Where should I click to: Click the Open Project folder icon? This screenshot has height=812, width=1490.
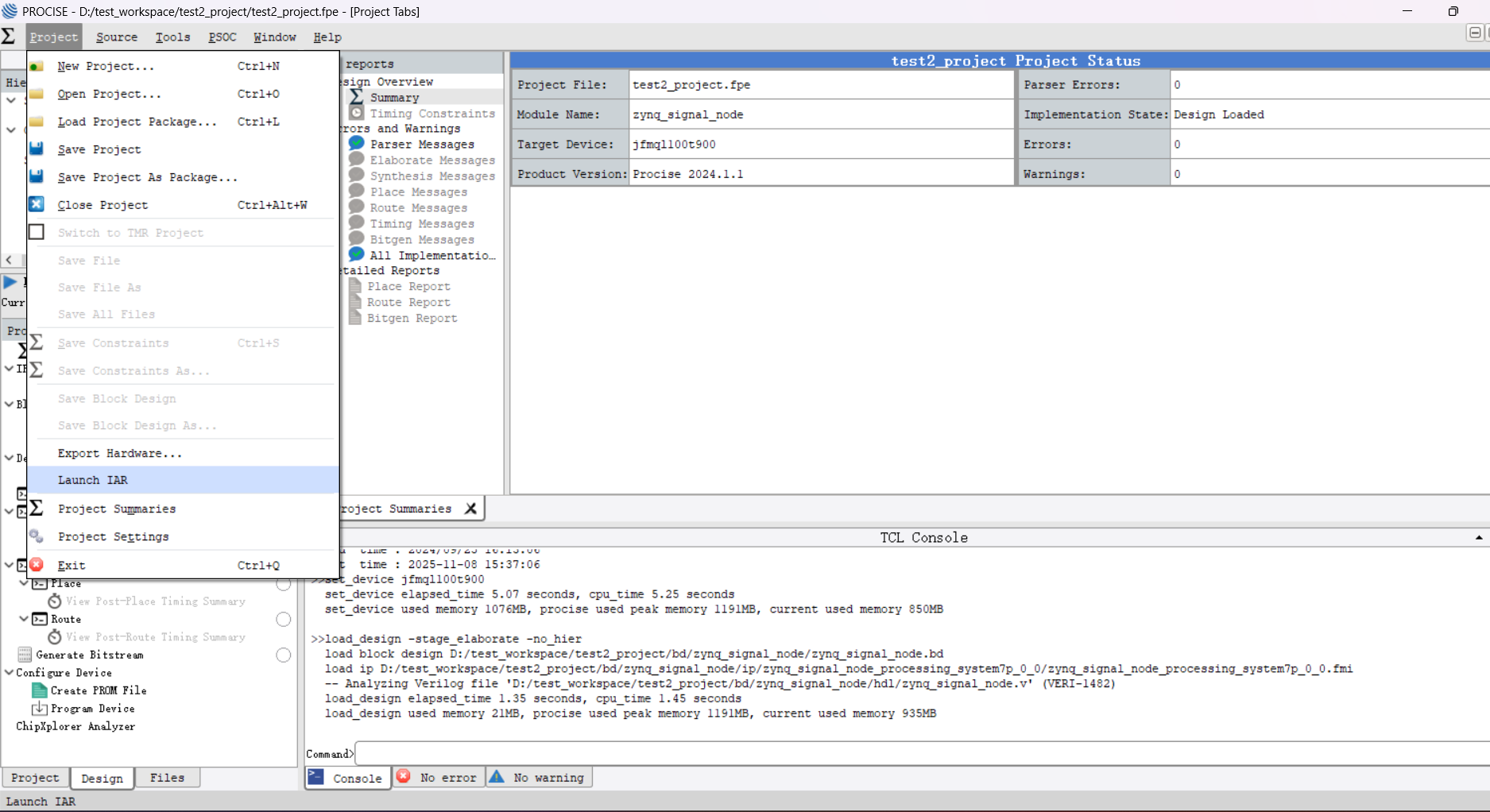coord(37,94)
